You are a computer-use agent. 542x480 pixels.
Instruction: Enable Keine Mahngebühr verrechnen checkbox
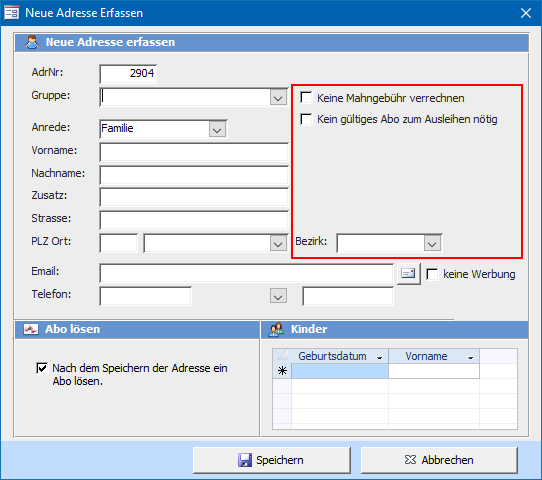pyautogui.click(x=306, y=97)
